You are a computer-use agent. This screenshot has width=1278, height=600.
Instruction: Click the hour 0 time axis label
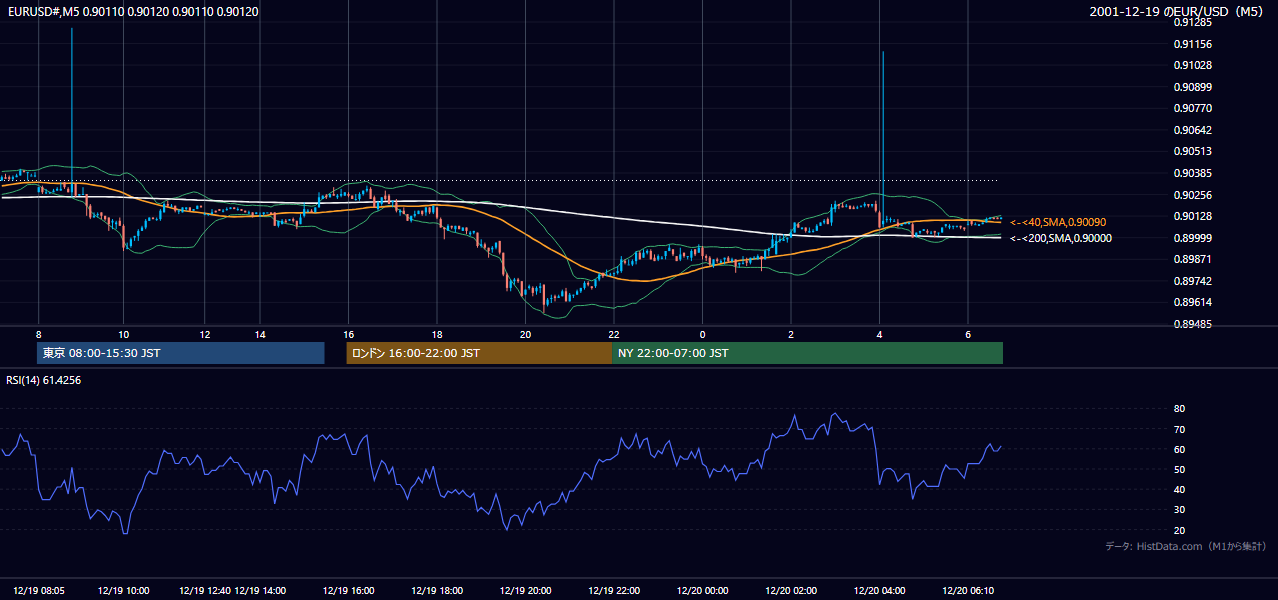pos(702,334)
